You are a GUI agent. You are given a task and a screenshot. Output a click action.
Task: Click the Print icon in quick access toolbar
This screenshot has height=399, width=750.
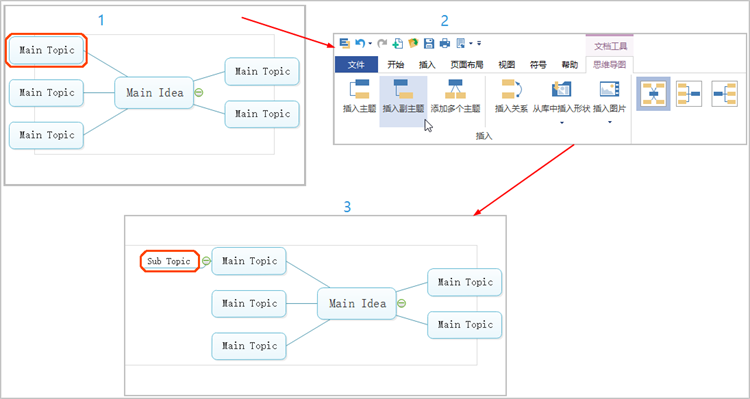(445, 44)
